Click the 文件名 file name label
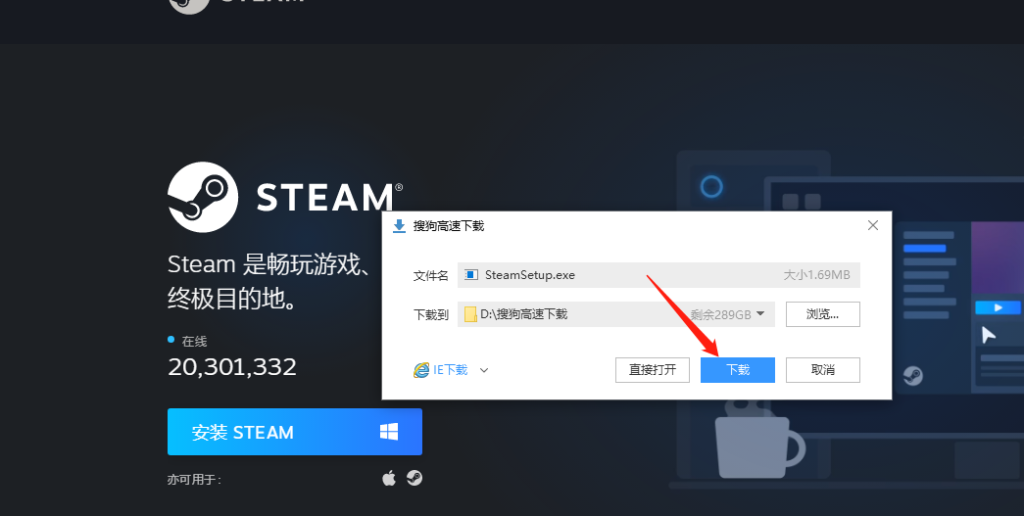1024x516 pixels. pyautogui.click(x=431, y=276)
